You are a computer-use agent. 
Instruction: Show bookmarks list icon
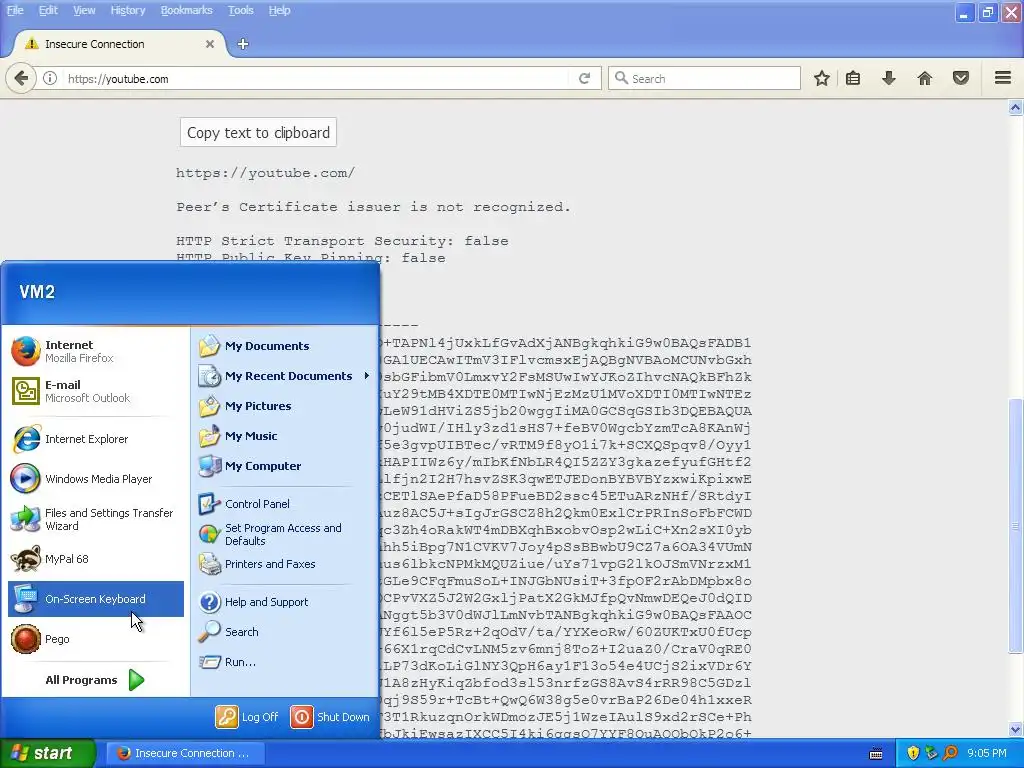click(x=853, y=78)
